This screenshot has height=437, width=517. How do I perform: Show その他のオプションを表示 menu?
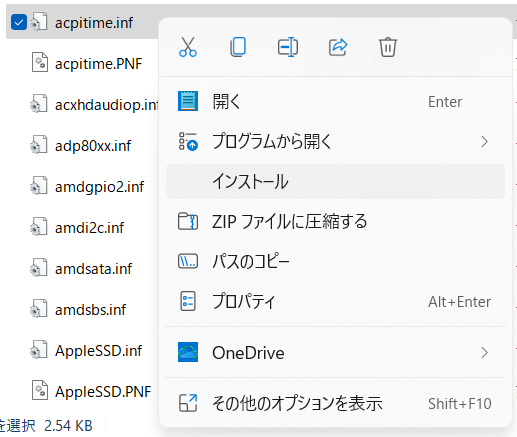click(335, 403)
